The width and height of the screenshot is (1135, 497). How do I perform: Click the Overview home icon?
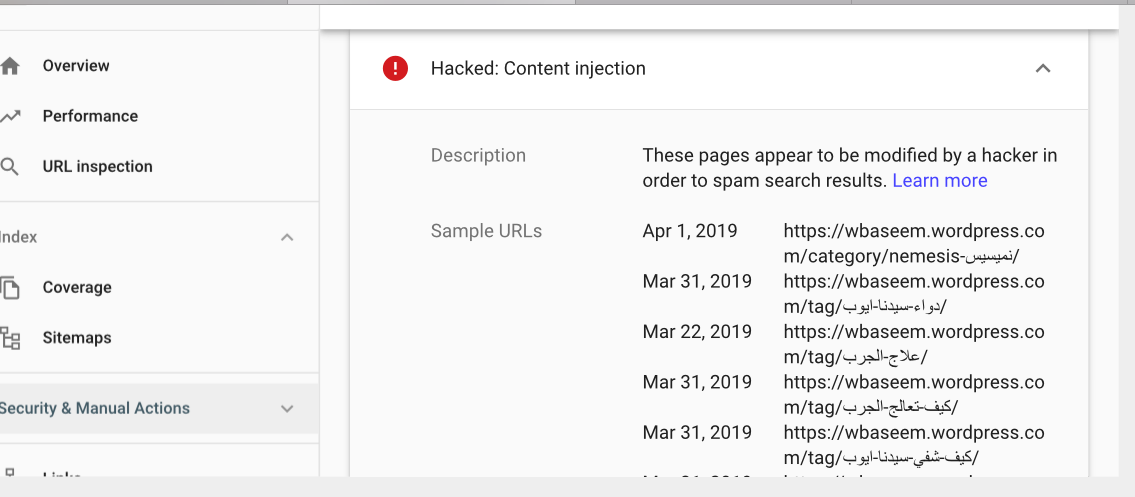(x=10, y=66)
